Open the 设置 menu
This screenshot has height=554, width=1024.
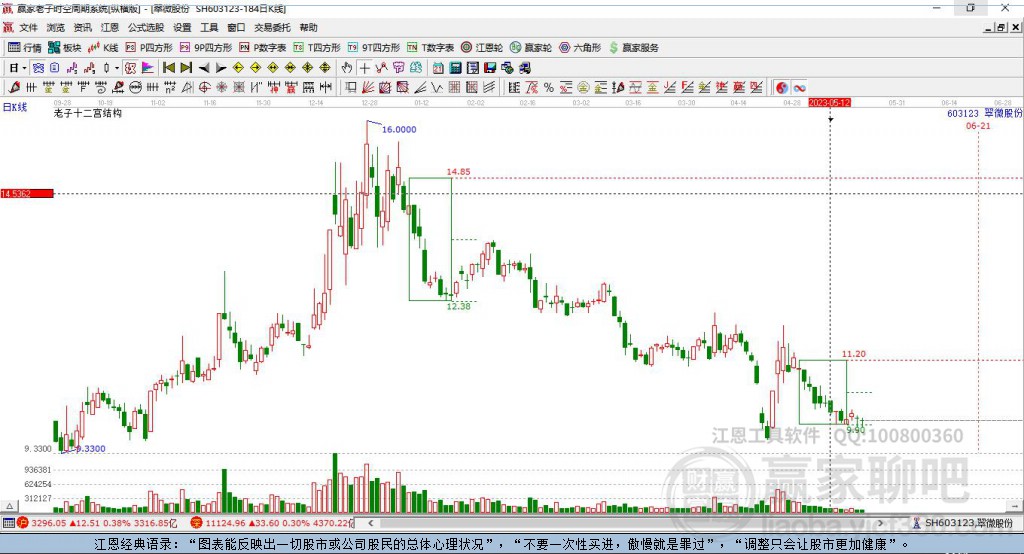point(182,27)
